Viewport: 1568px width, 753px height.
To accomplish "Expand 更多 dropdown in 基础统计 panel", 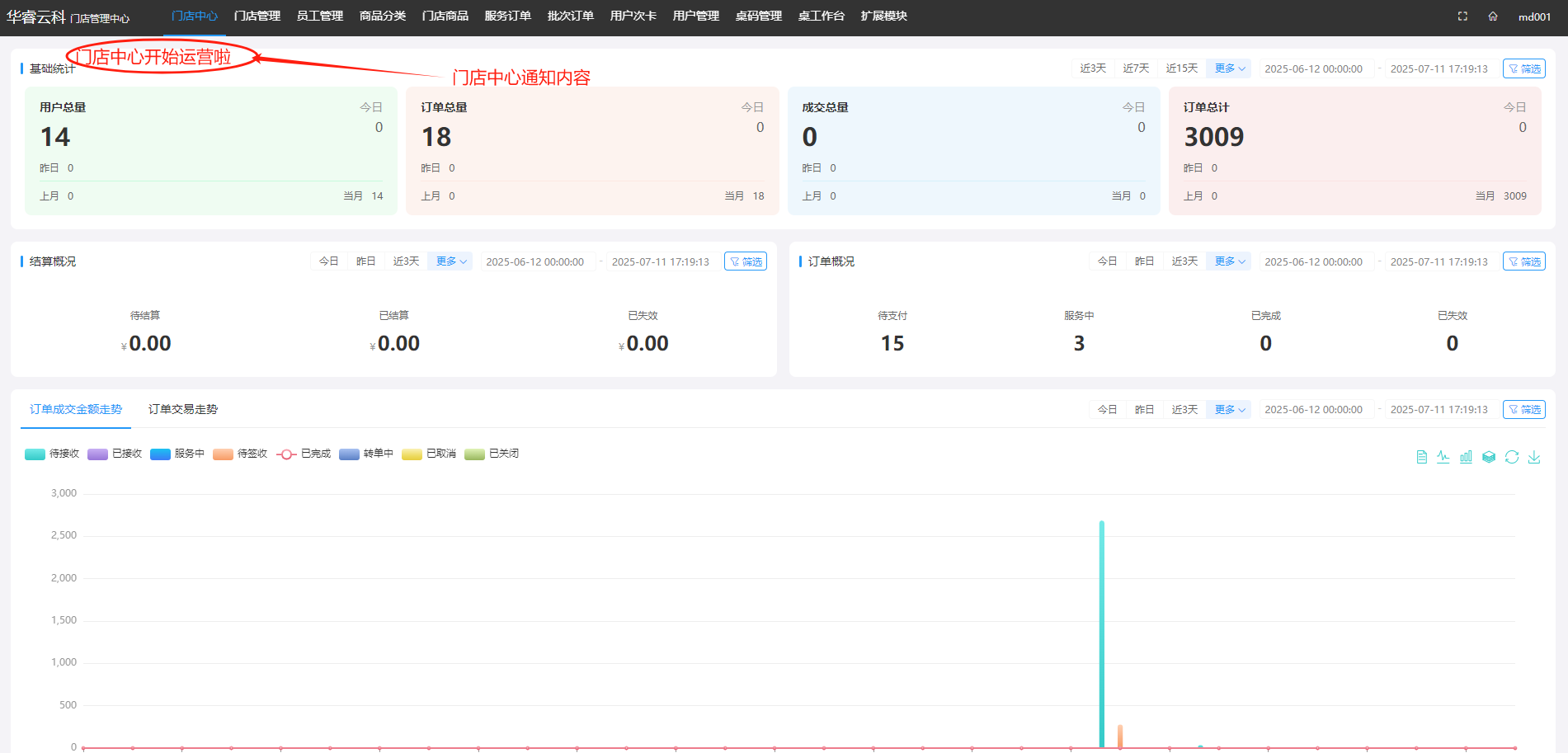I will click(1229, 68).
